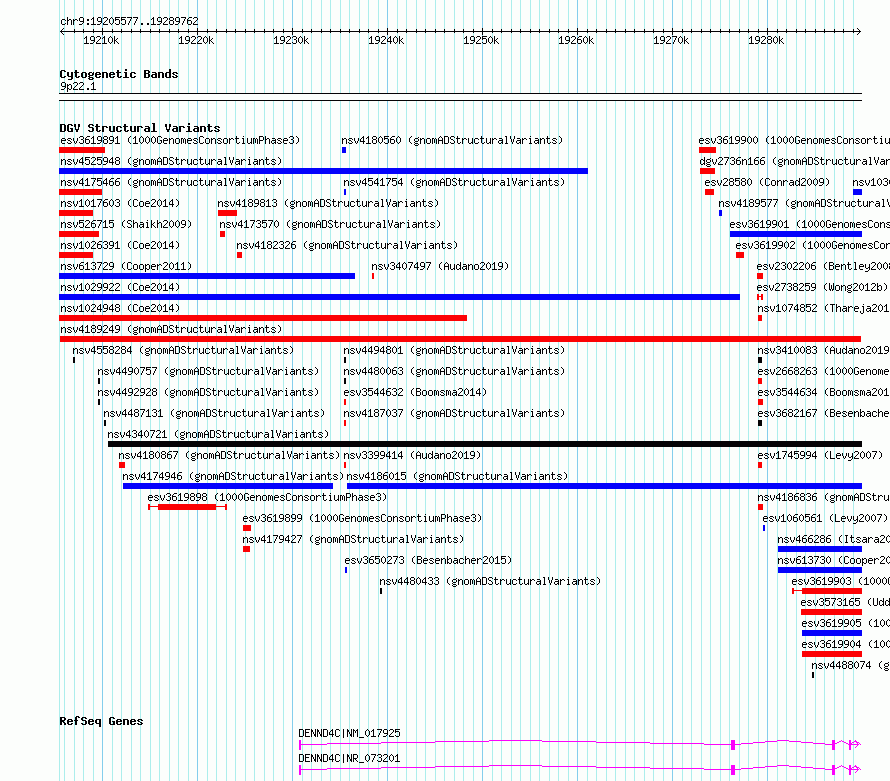This screenshot has width=890, height=781.
Task: Open esv3650273 (Besenbacher2015) label
Action: coord(428,560)
